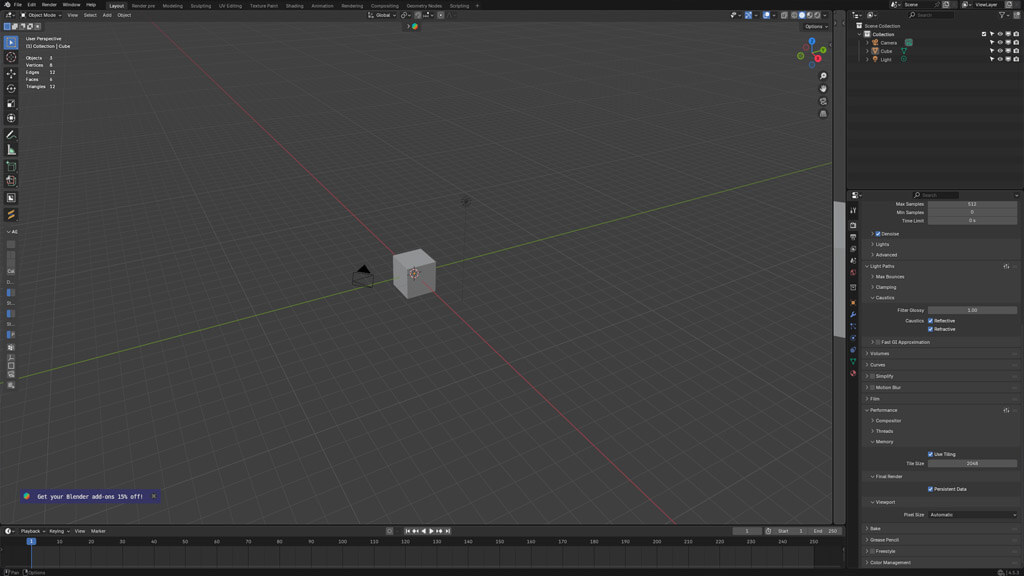Select the Rotate tool in the toolbar
Viewport: 1024px width, 576px height.
click(11, 88)
